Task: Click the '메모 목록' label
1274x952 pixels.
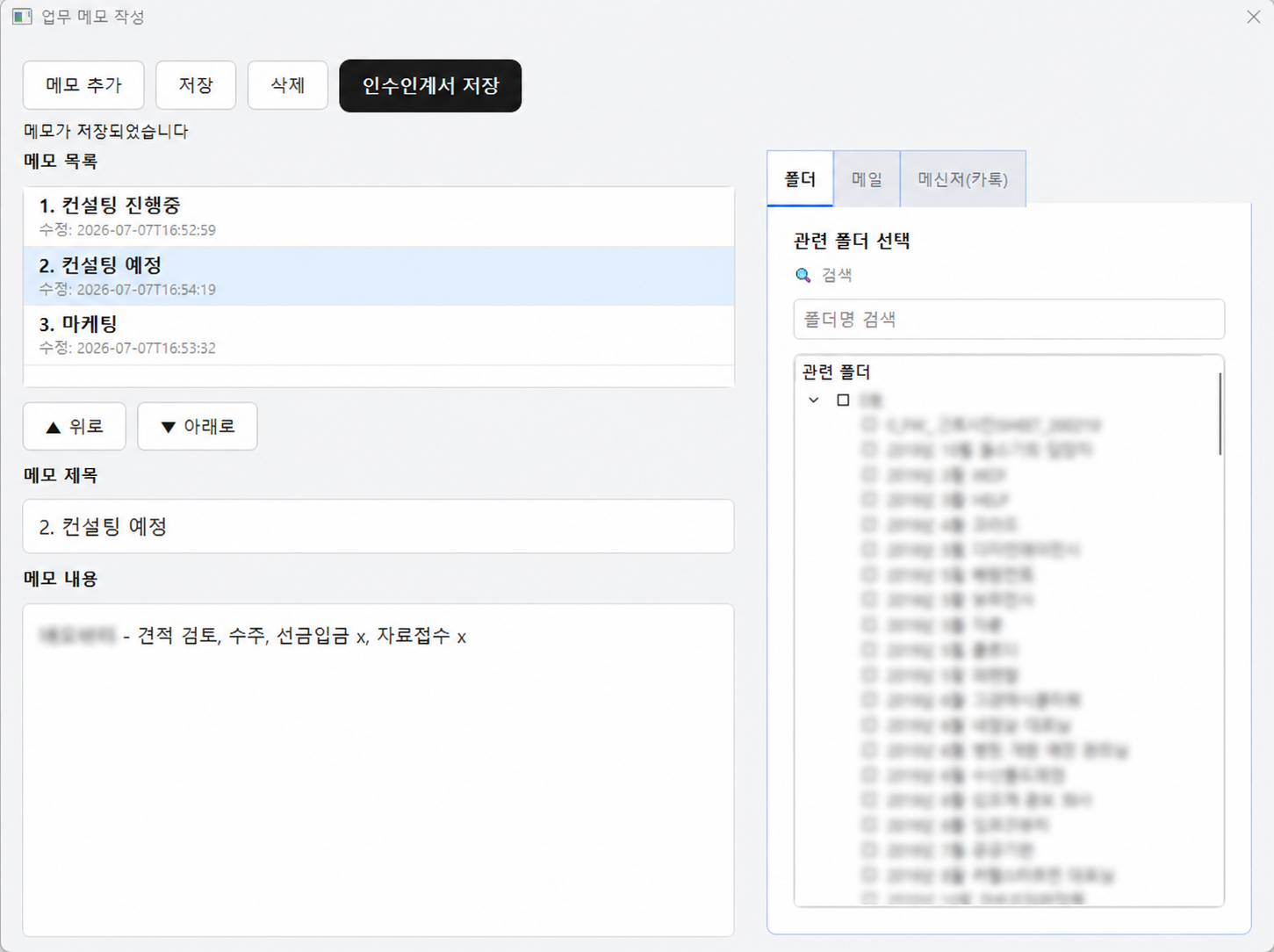Action: [61, 161]
